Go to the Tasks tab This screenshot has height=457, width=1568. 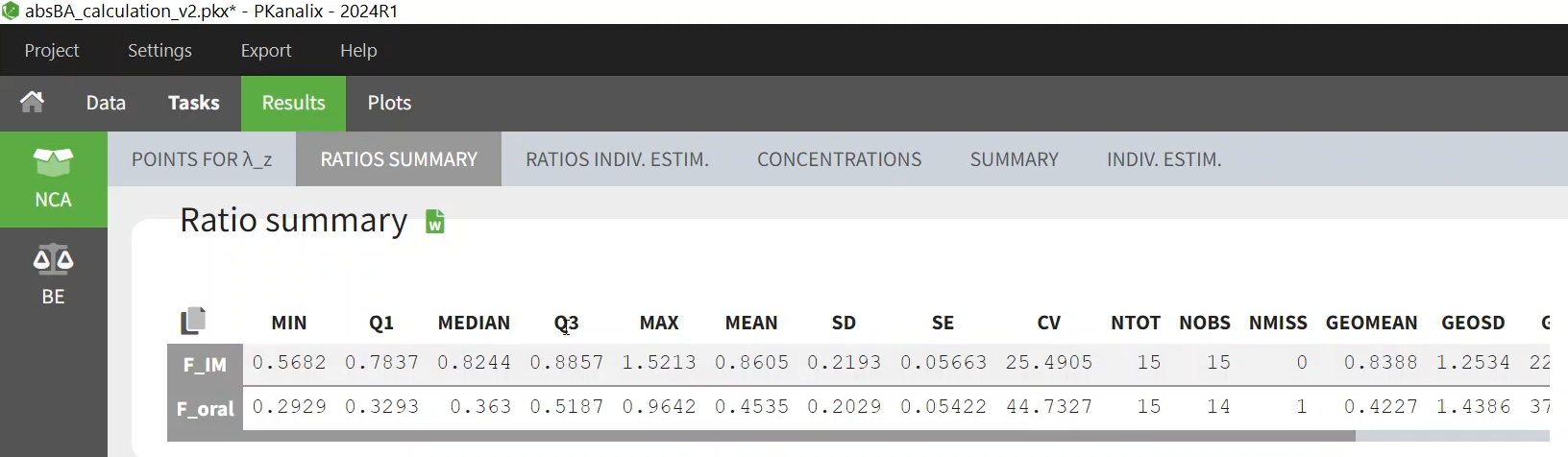(x=193, y=103)
